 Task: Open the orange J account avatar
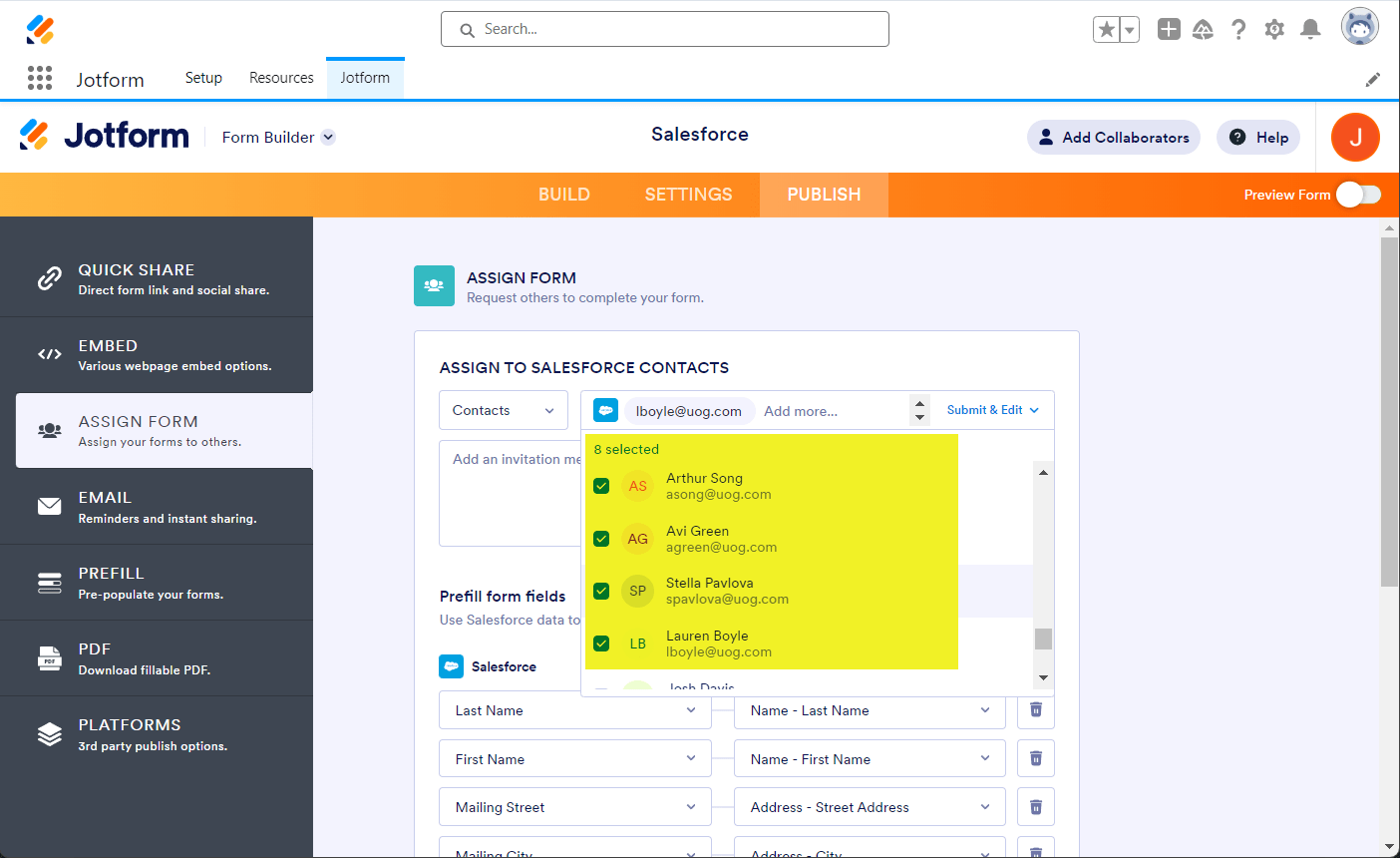1355,137
